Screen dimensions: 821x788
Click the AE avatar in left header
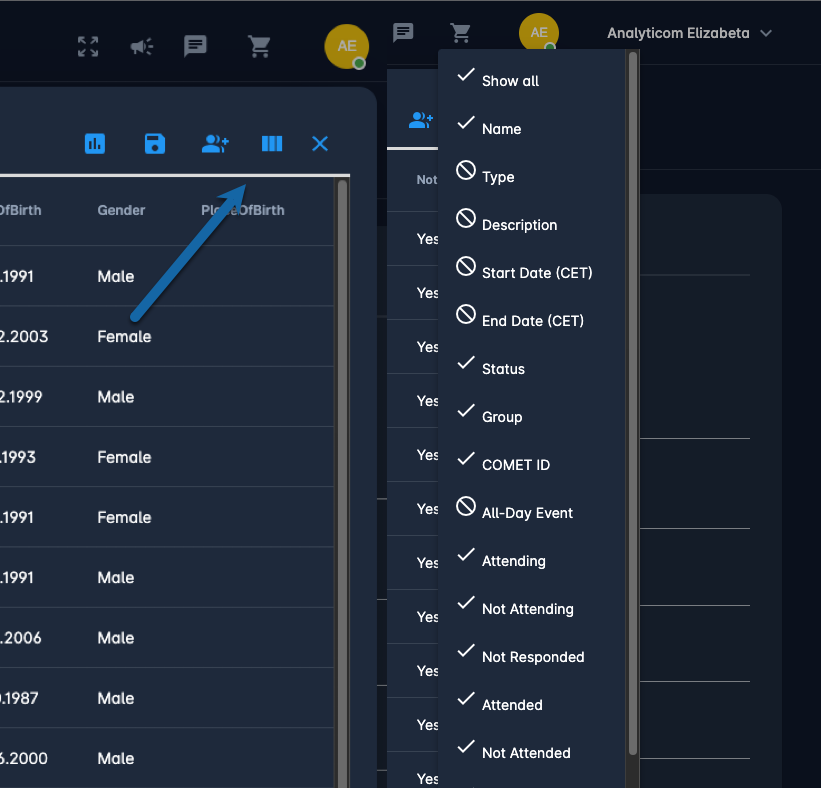tap(346, 47)
